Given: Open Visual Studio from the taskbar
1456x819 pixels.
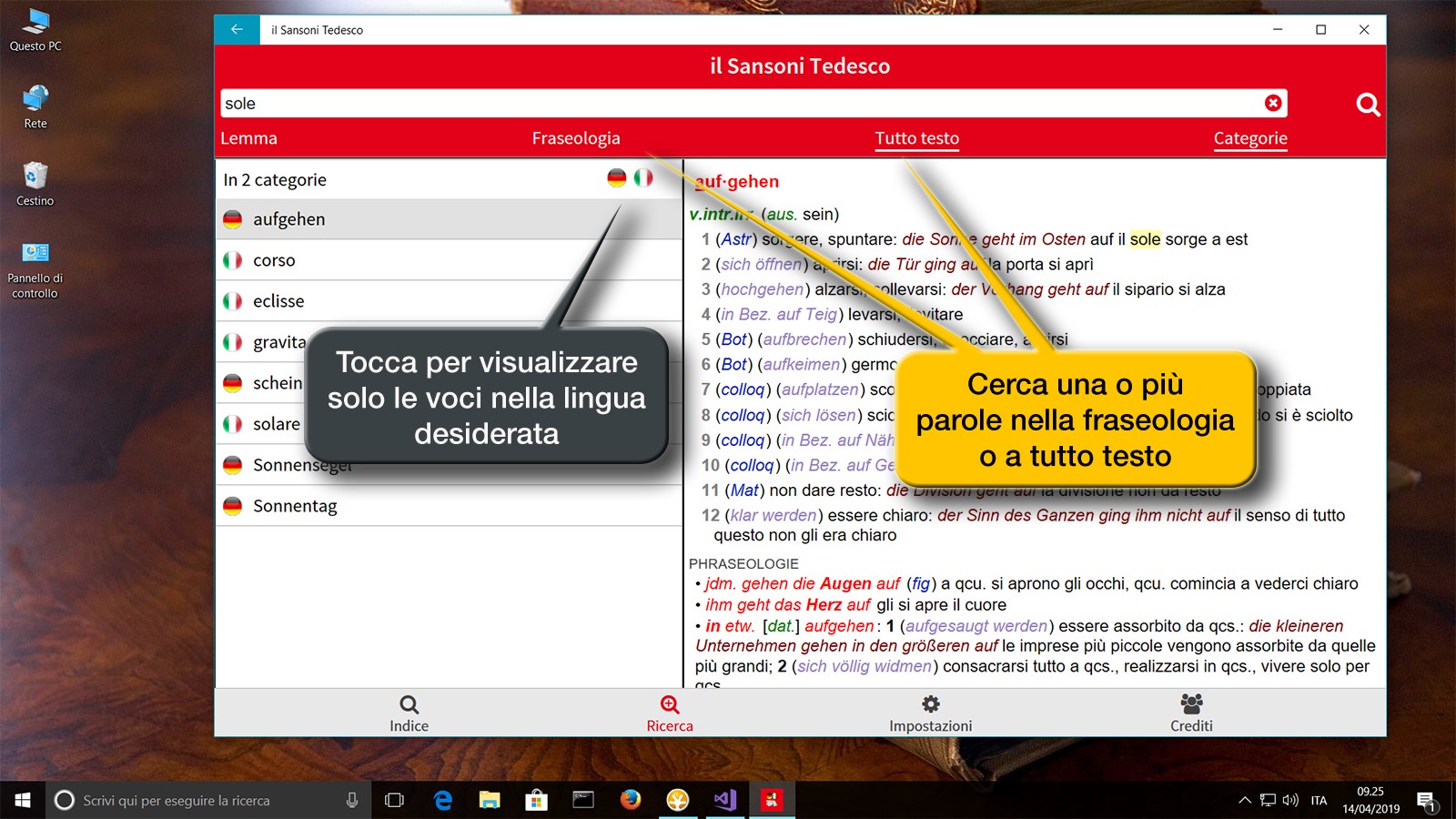Looking at the screenshot, I should [x=724, y=800].
